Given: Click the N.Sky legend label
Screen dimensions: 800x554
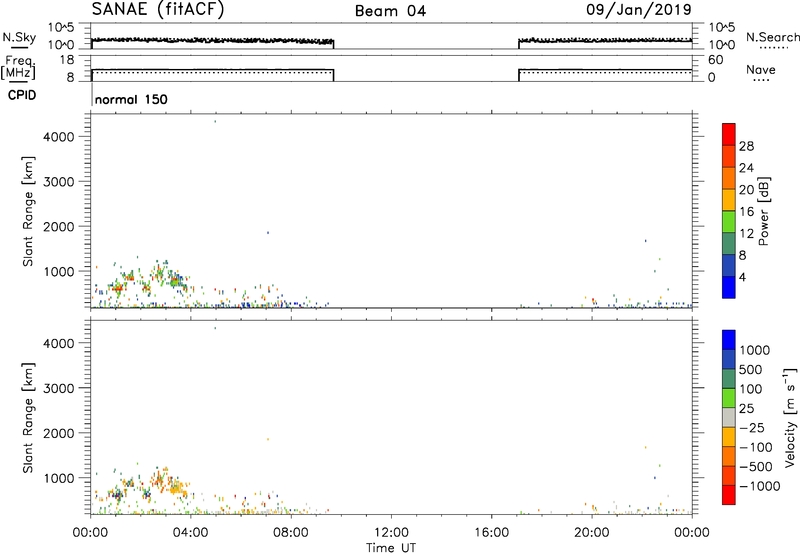Looking at the screenshot, I should (19, 37).
